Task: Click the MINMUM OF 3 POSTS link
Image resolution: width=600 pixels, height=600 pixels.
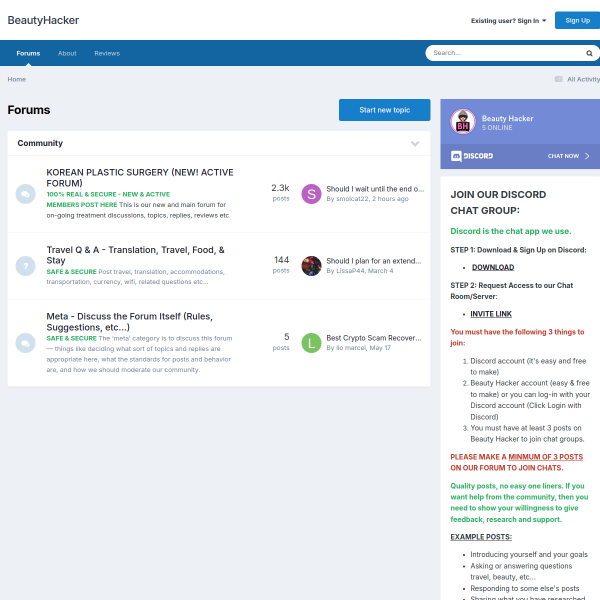Action: click(546, 457)
